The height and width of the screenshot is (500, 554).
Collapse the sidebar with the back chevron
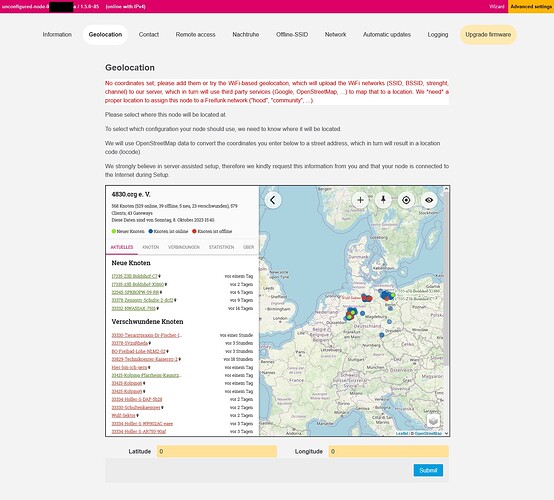point(273,200)
